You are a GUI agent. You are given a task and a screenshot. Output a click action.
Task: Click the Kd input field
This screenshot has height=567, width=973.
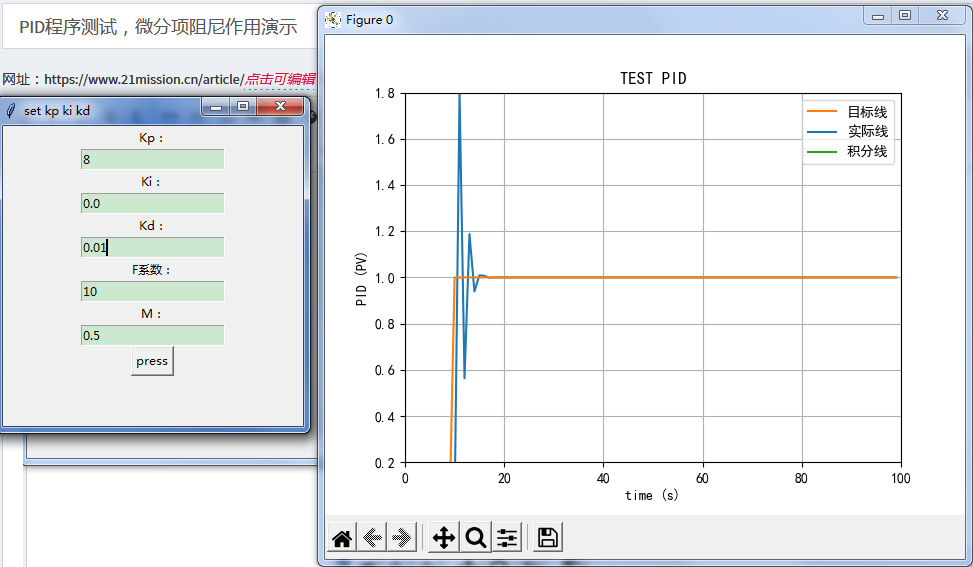pyautogui.click(x=152, y=247)
